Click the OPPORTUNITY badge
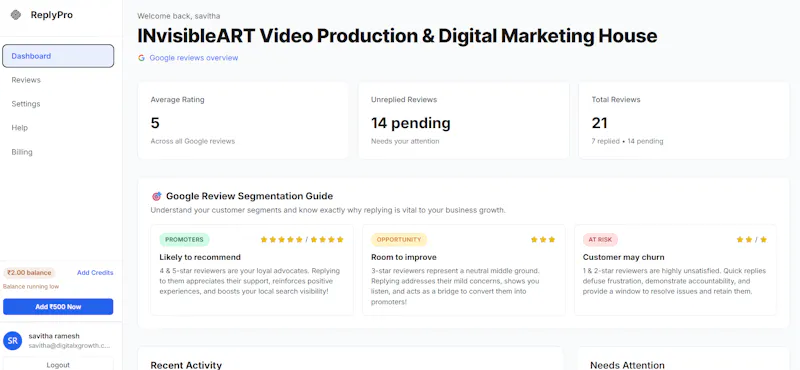 (x=399, y=239)
